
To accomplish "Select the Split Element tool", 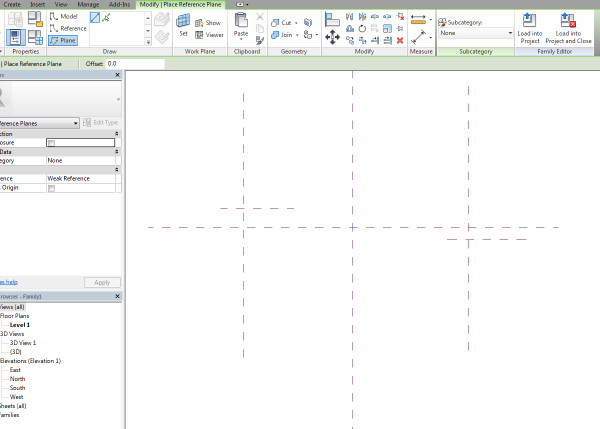I will (x=375, y=16).
